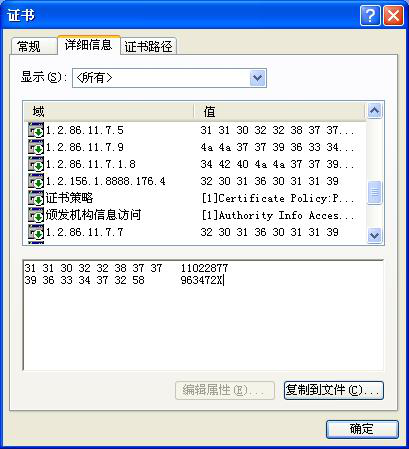Click the list scrollbar down arrow
409x449 pixels.
tap(374, 235)
